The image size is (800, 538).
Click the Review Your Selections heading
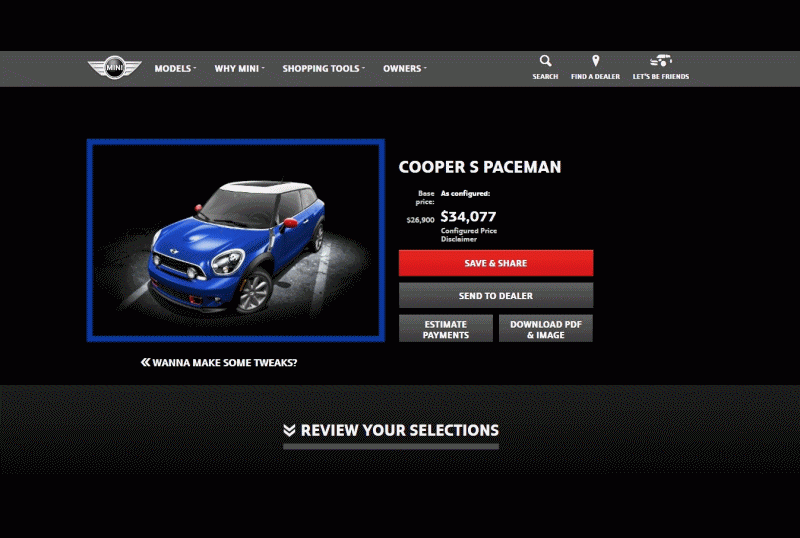click(x=399, y=430)
